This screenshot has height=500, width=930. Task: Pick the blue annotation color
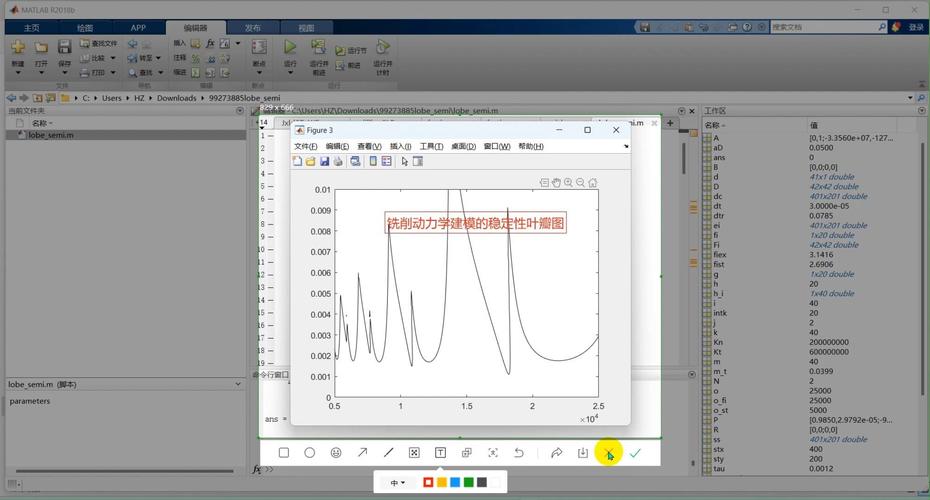coord(455,482)
